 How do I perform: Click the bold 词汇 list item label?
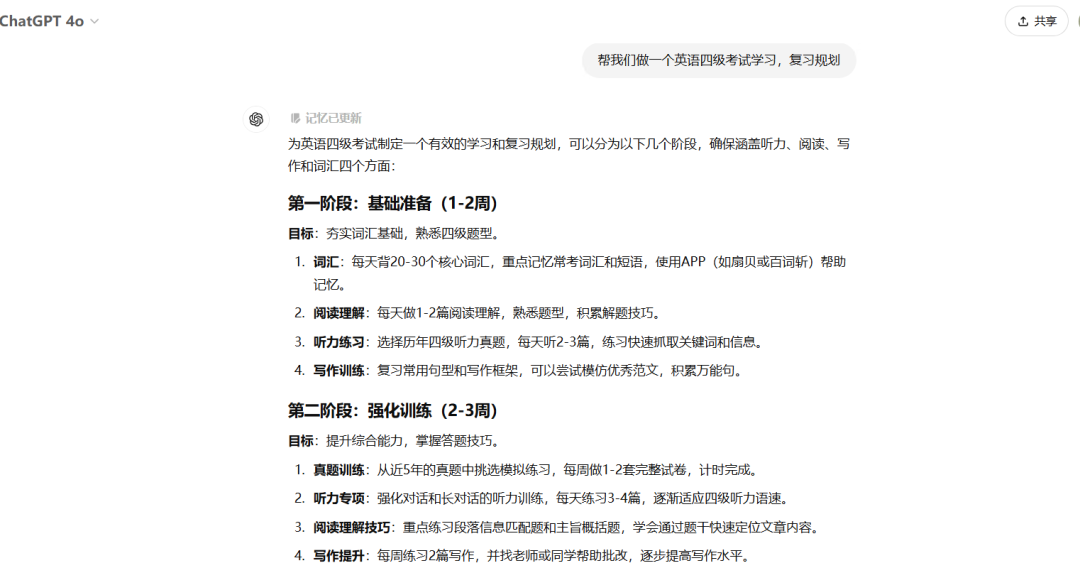coord(325,262)
